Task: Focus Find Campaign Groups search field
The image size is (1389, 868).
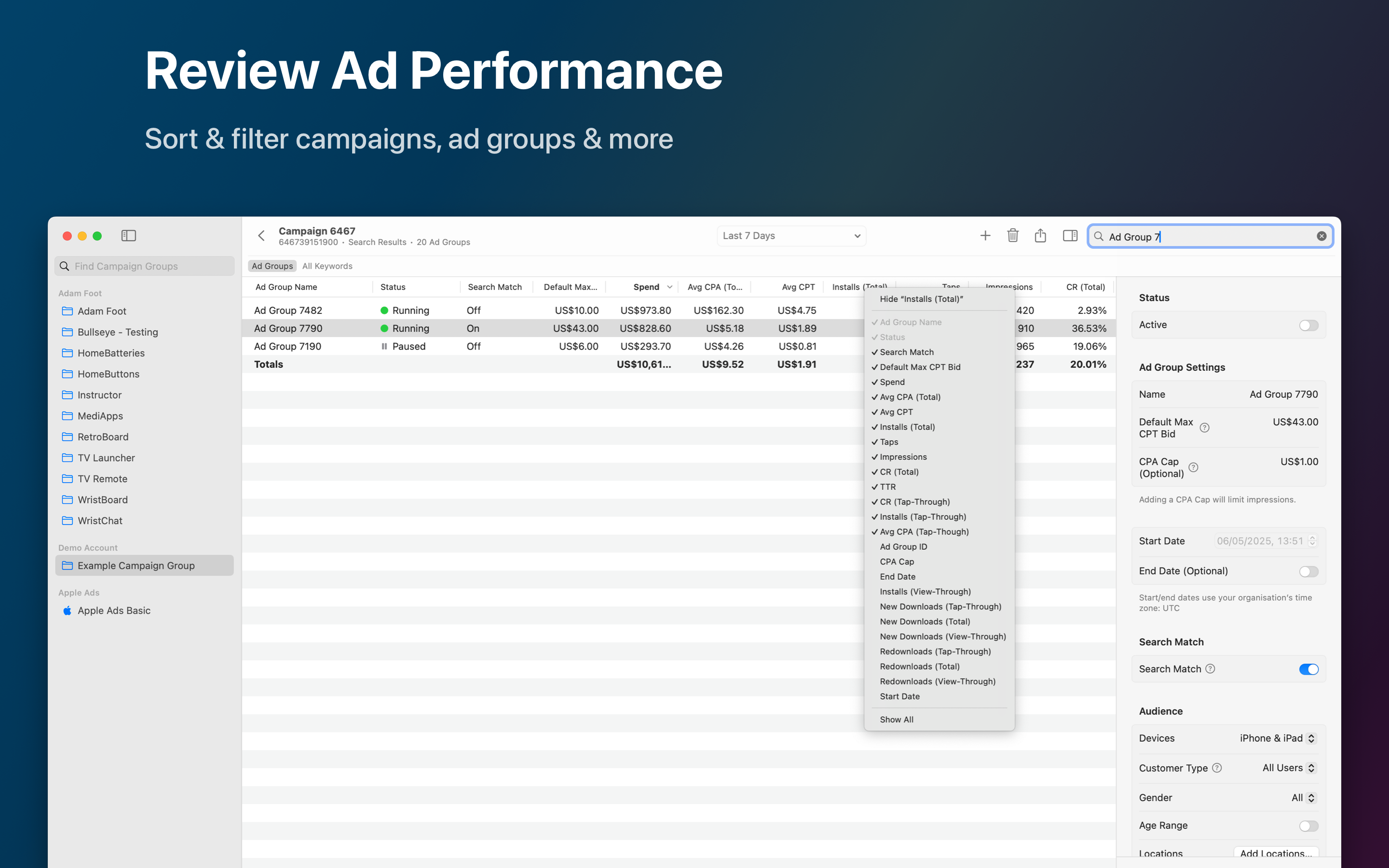Action: (145, 266)
